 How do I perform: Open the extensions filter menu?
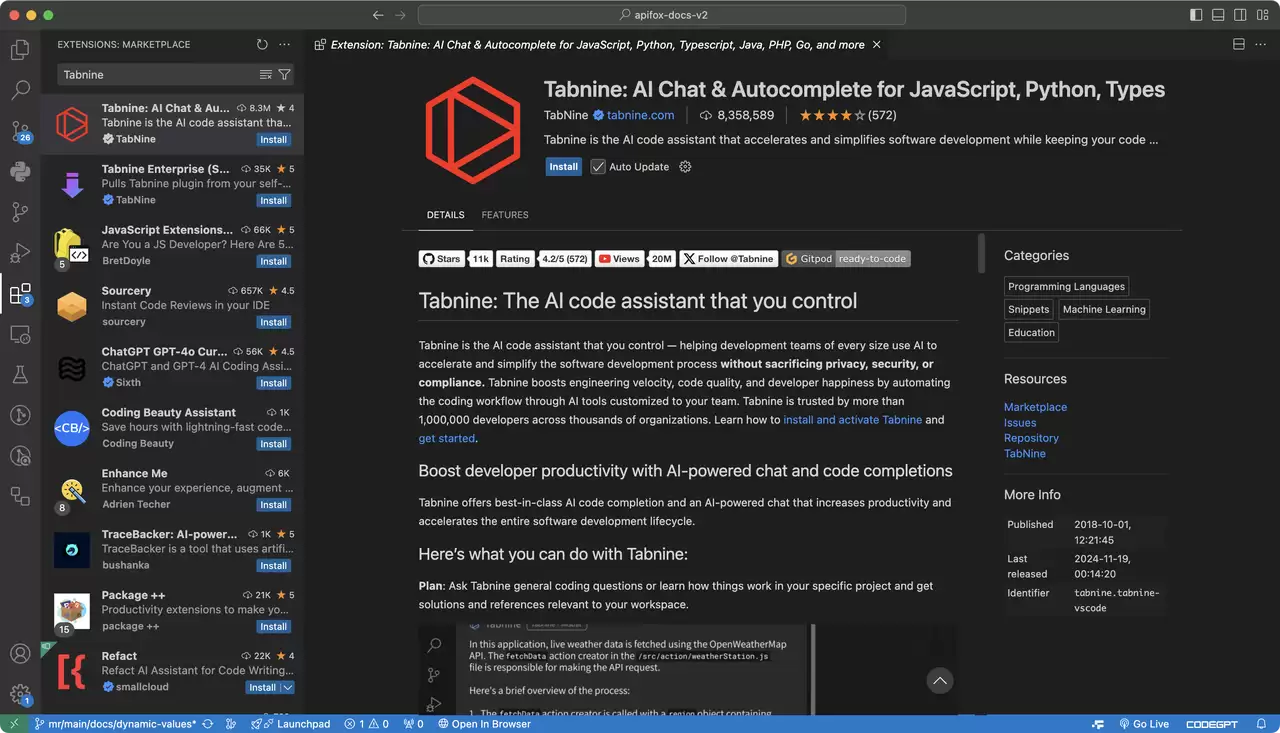284,75
